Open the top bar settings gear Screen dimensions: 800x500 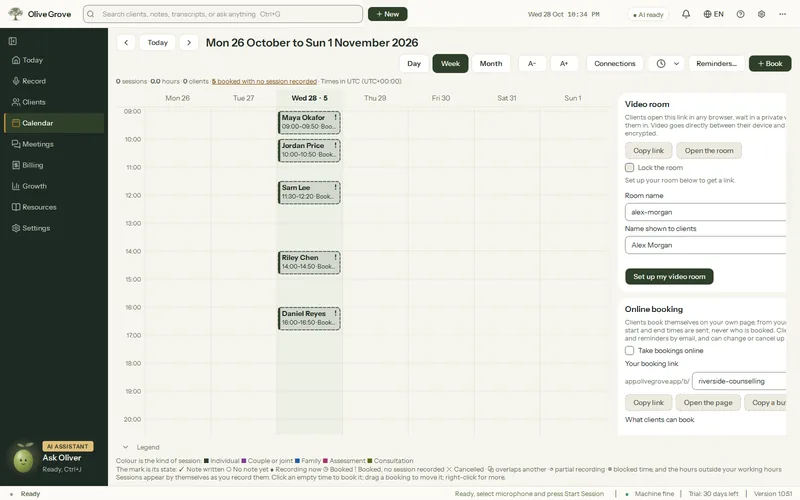coord(761,14)
